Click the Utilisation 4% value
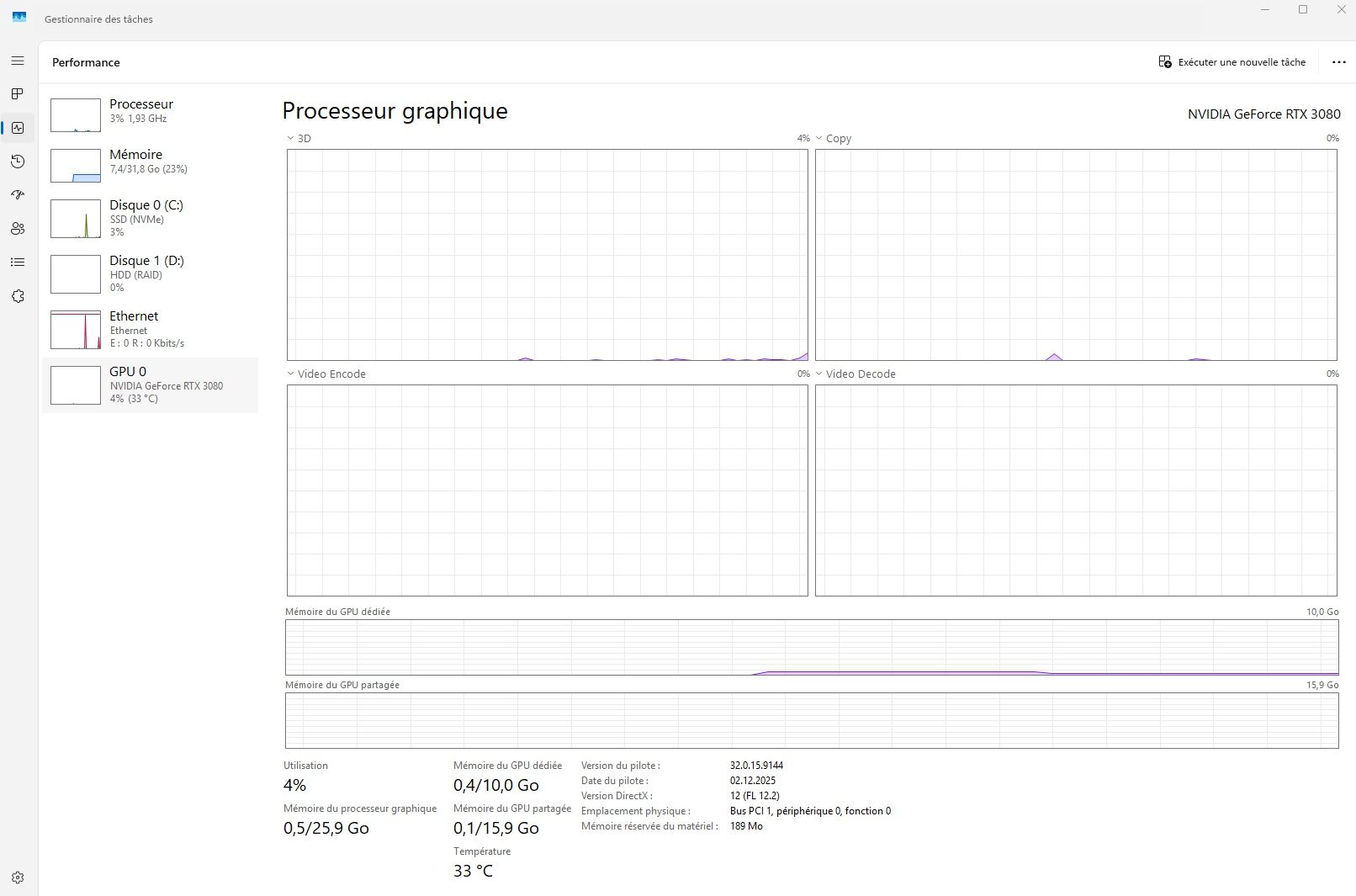The width and height of the screenshot is (1356, 896). [294, 785]
